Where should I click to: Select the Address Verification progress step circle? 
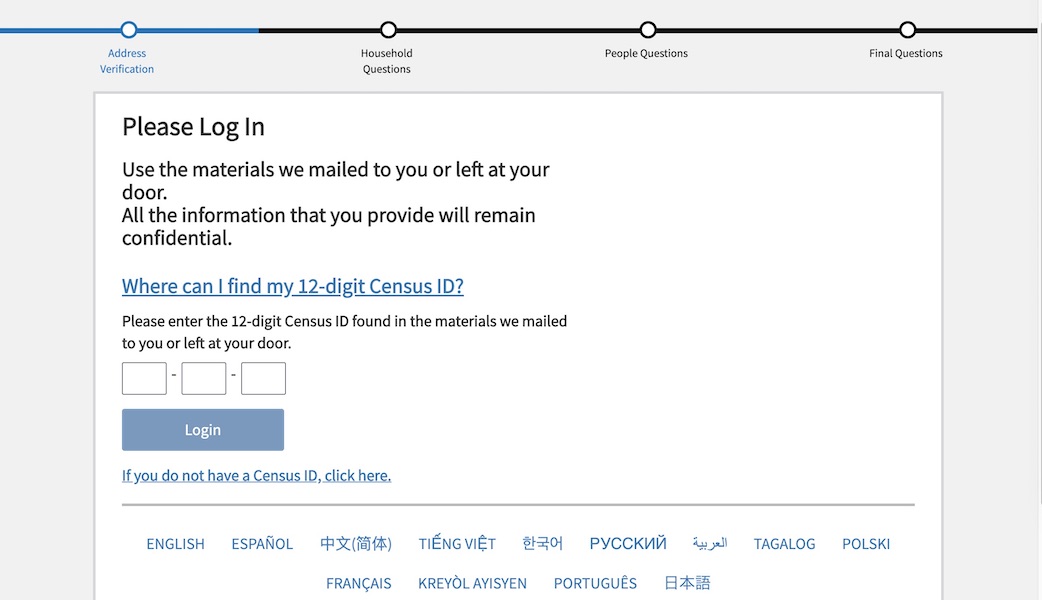click(129, 30)
